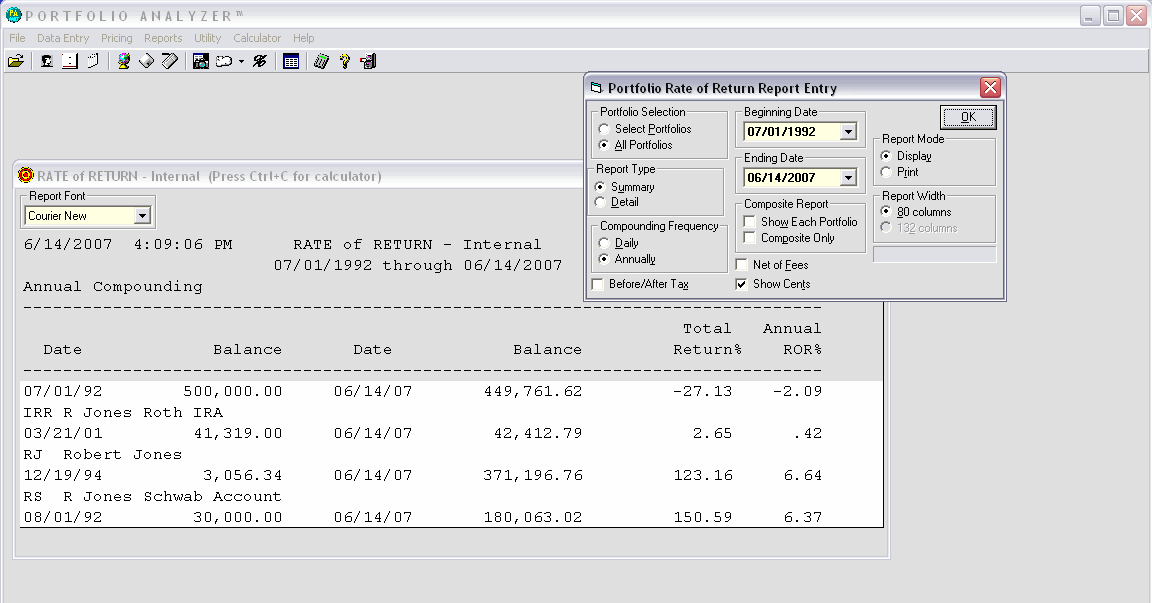
Task: Click the yellow question mark help icon
Action: (x=345, y=62)
